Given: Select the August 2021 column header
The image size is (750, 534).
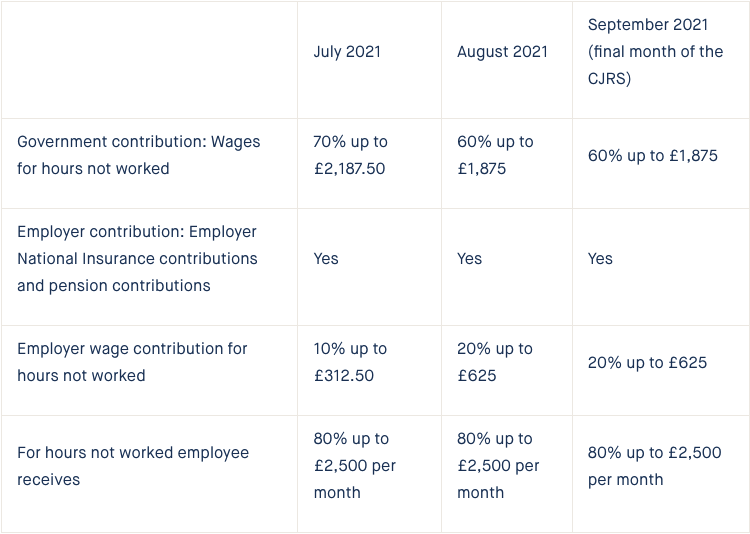Looking at the screenshot, I should tap(502, 52).
